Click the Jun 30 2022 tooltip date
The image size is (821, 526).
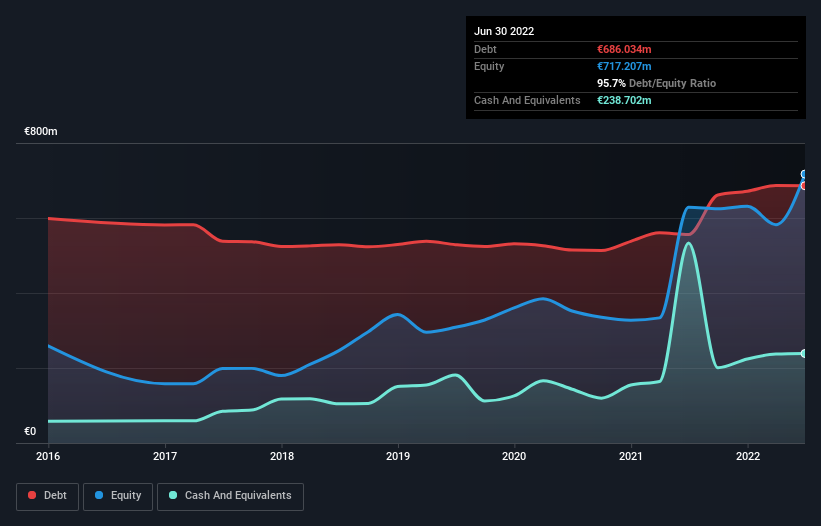tap(504, 31)
